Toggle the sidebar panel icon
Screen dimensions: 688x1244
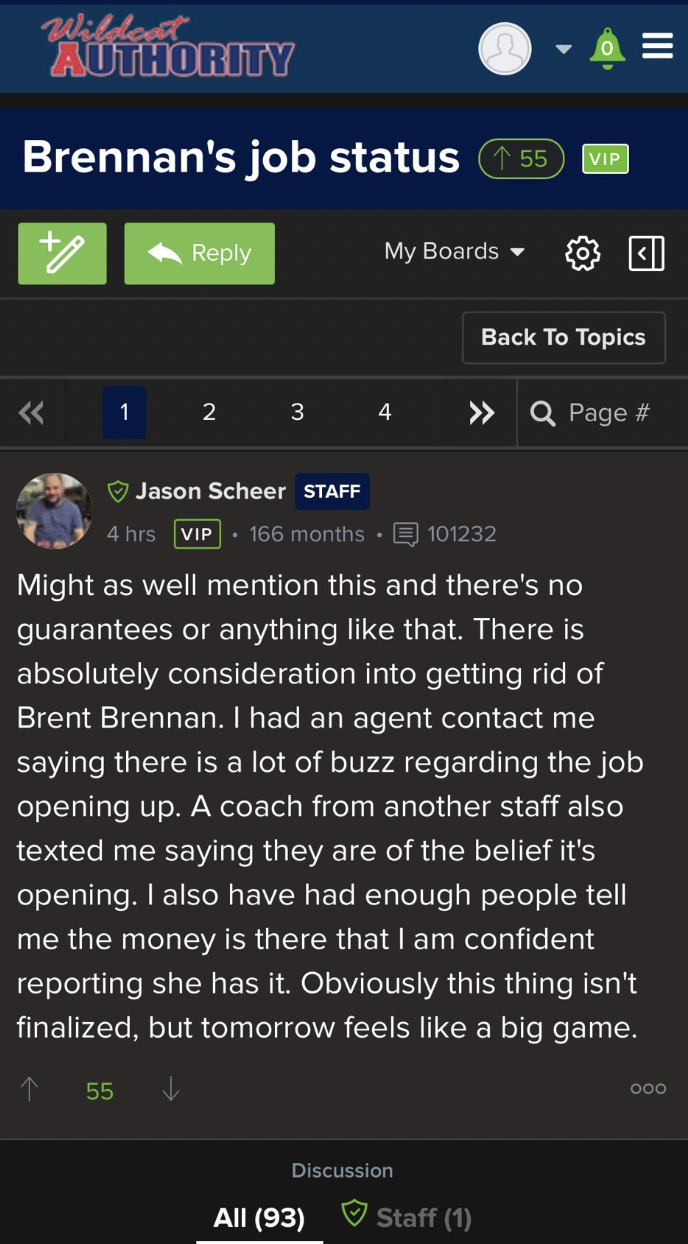coord(646,253)
